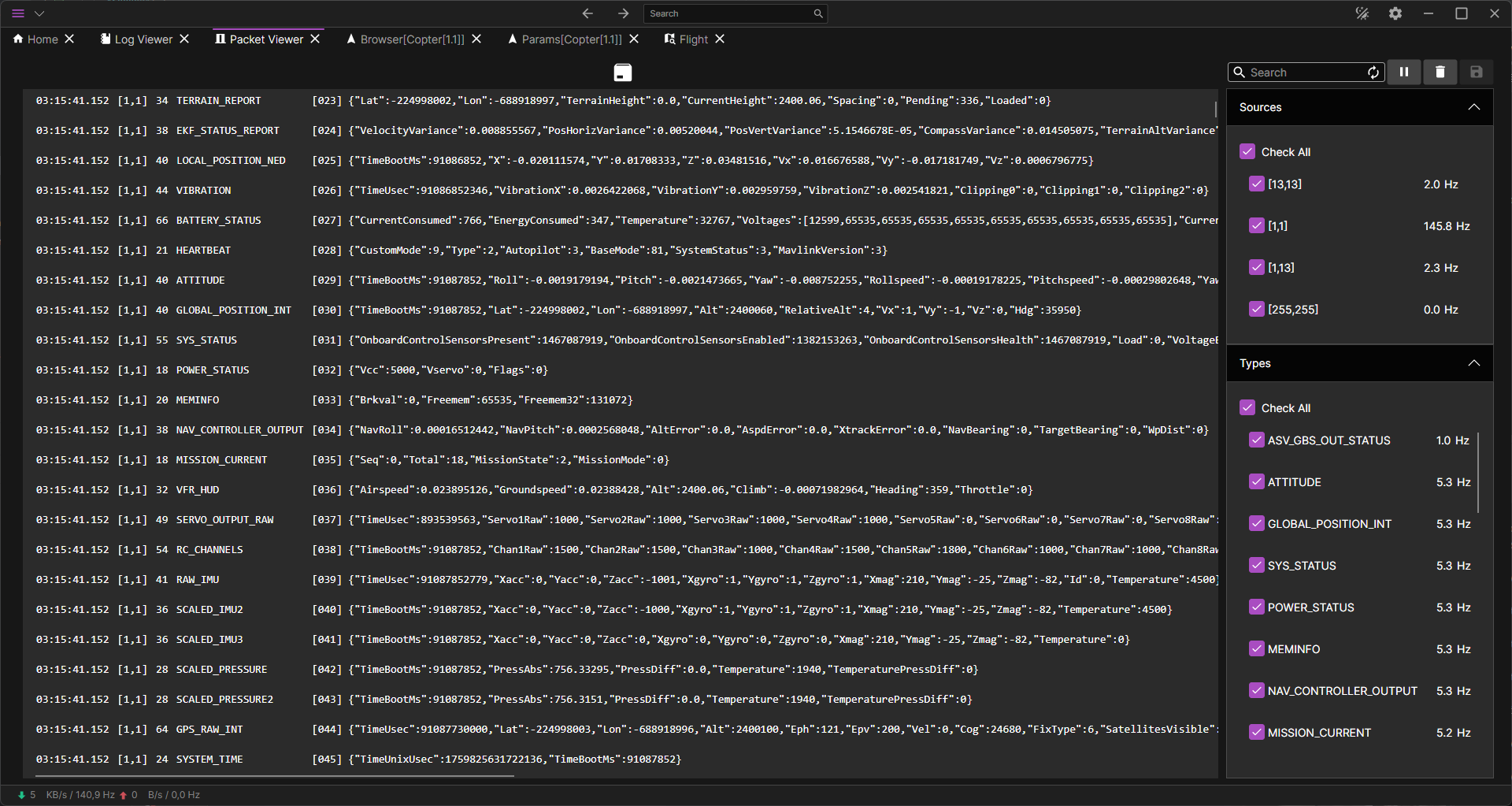Collapse the Sources panel

pos(1473,107)
